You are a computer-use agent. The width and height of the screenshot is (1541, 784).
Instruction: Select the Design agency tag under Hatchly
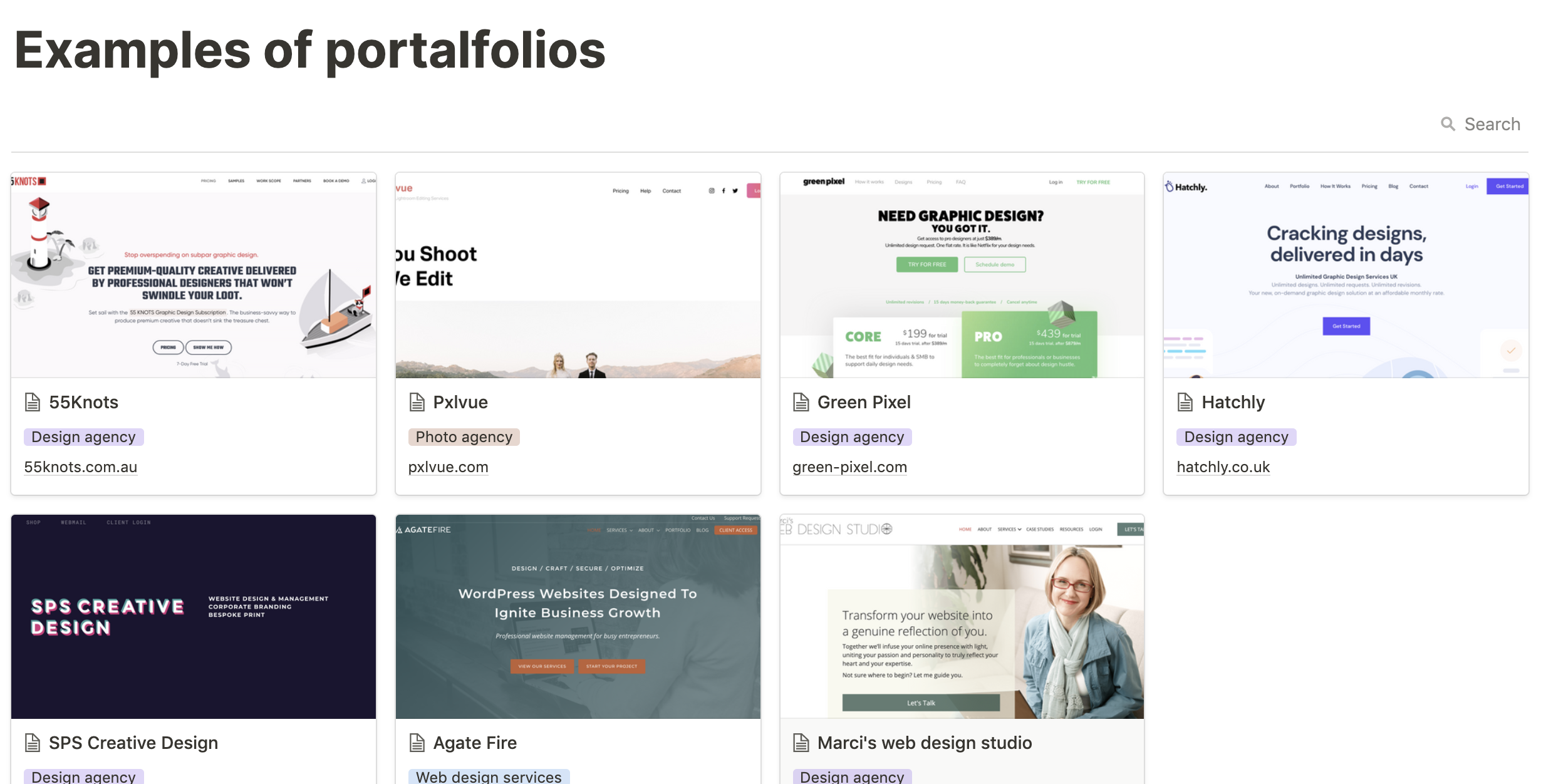pyautogui.click(x=1236, y=437)
